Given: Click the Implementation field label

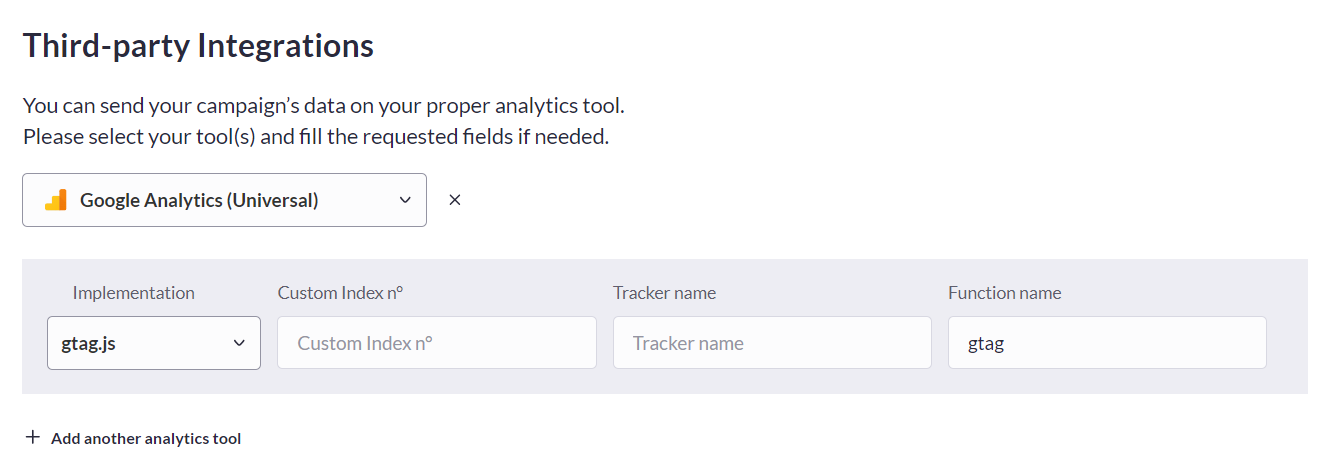Looking at the screenshot, I should (x=134, y=293).
